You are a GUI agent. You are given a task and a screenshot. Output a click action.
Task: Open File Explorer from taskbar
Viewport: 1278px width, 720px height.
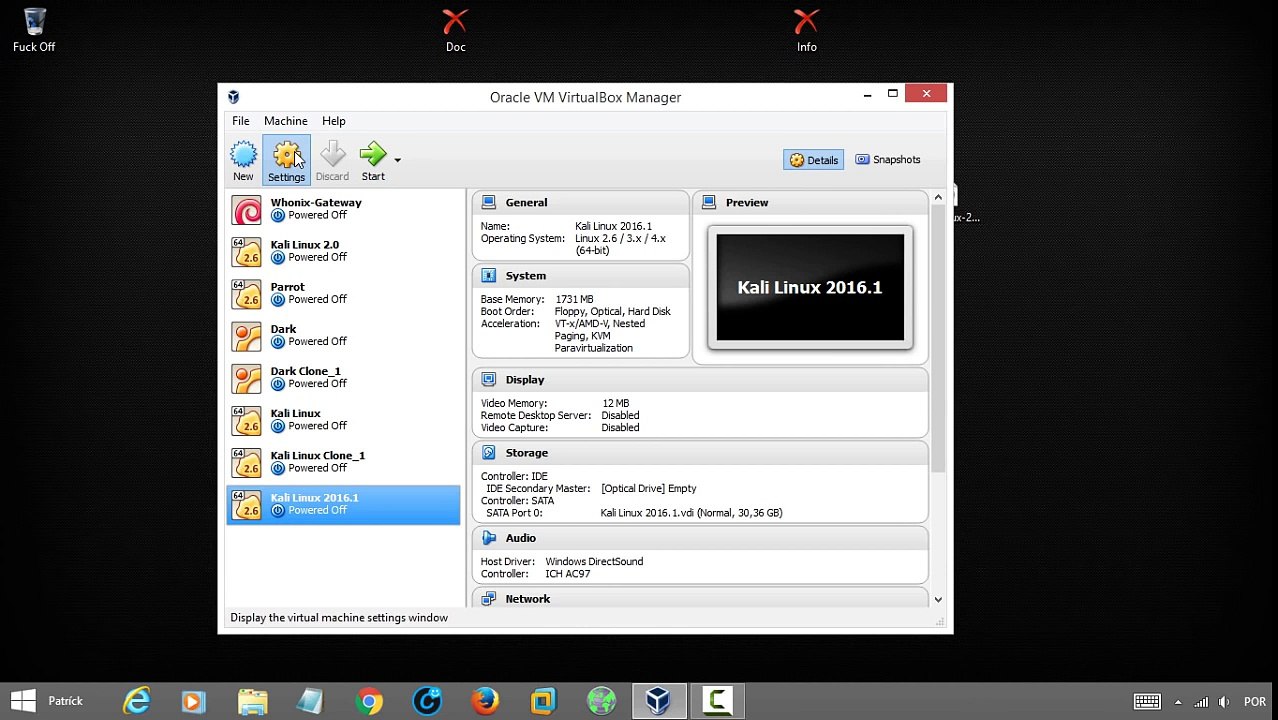252,701
